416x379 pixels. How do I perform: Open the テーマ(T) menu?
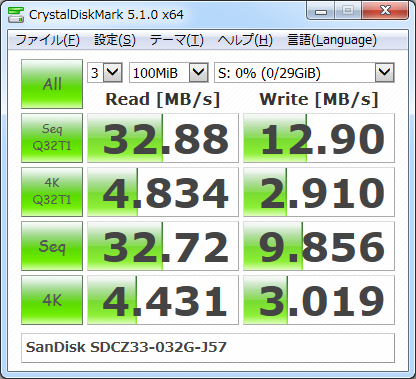click(x=177, y=40)
